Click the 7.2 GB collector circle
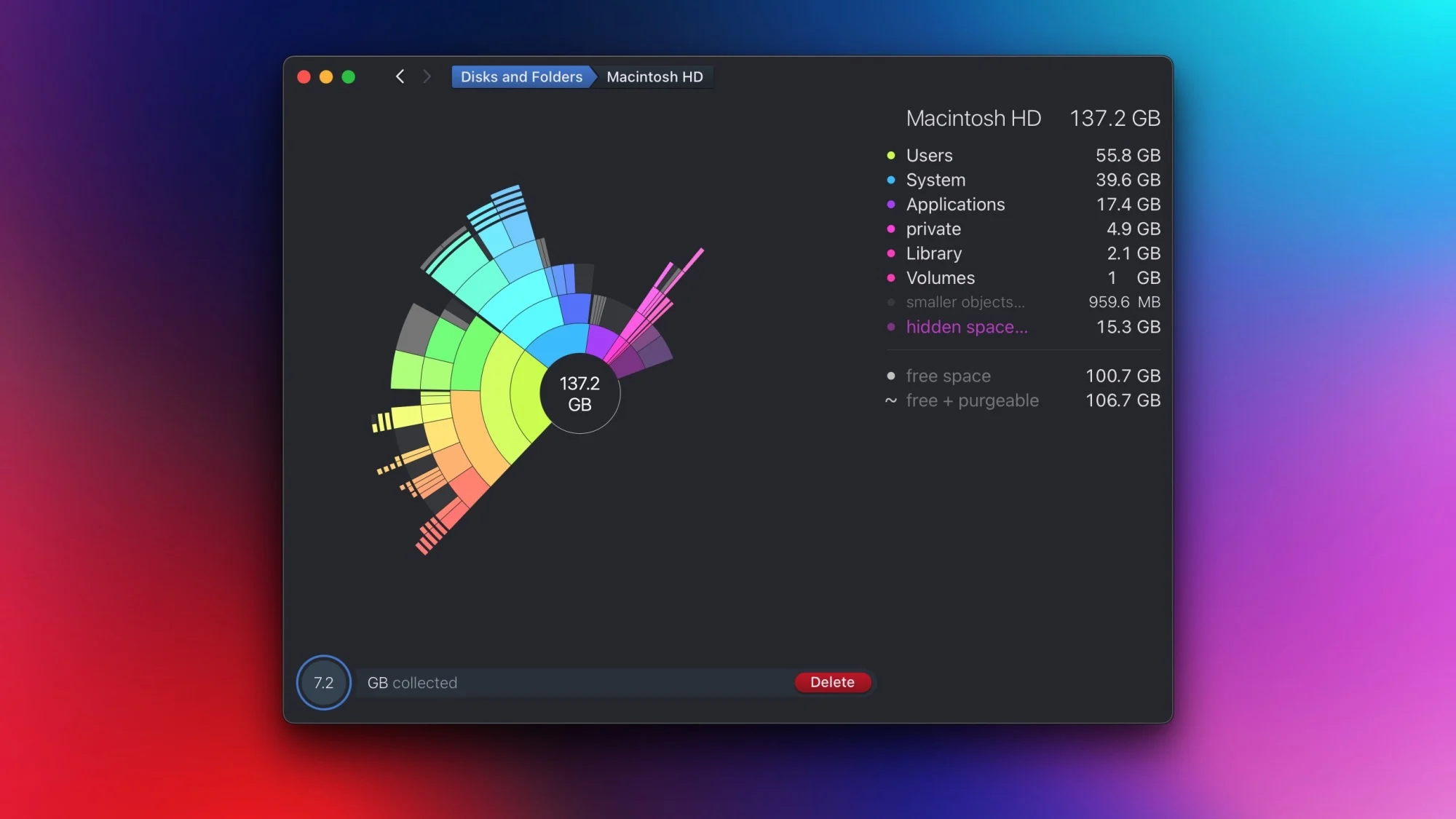 [323, 683]
